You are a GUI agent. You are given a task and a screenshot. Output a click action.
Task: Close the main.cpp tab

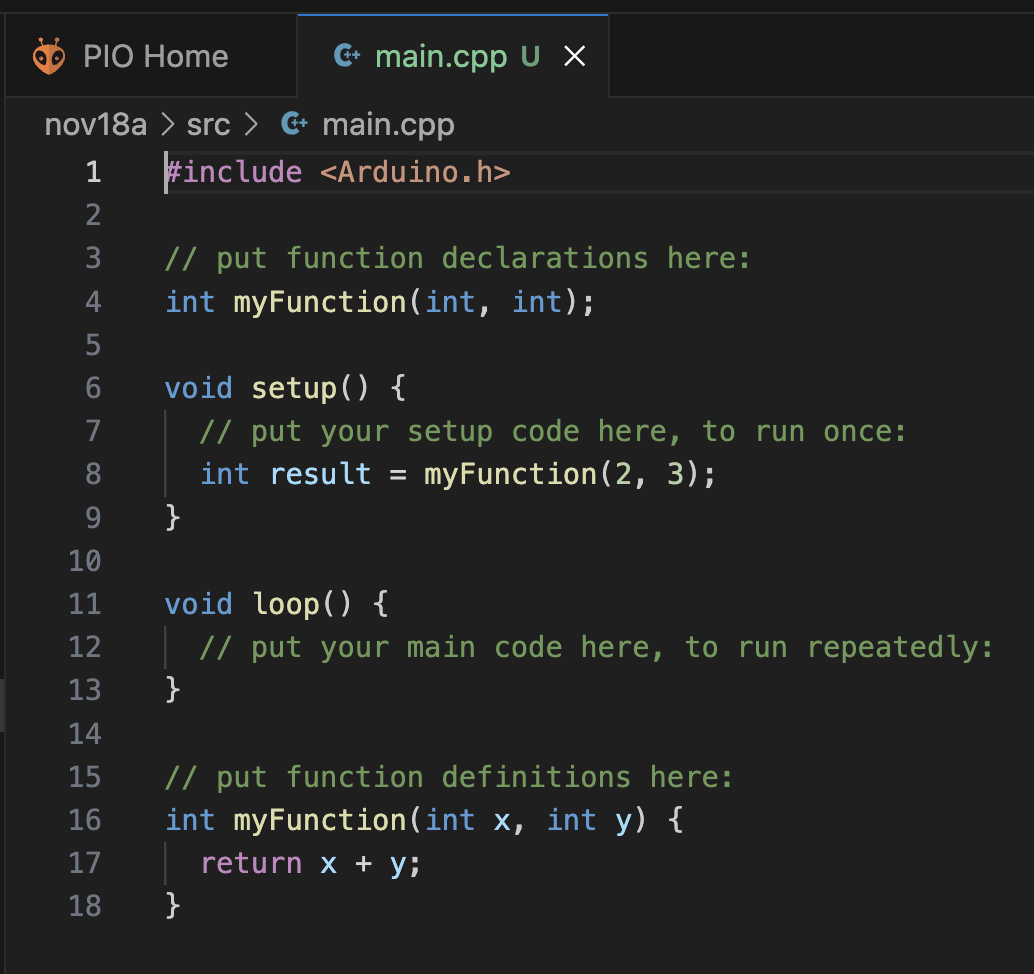tap(575, 56)
